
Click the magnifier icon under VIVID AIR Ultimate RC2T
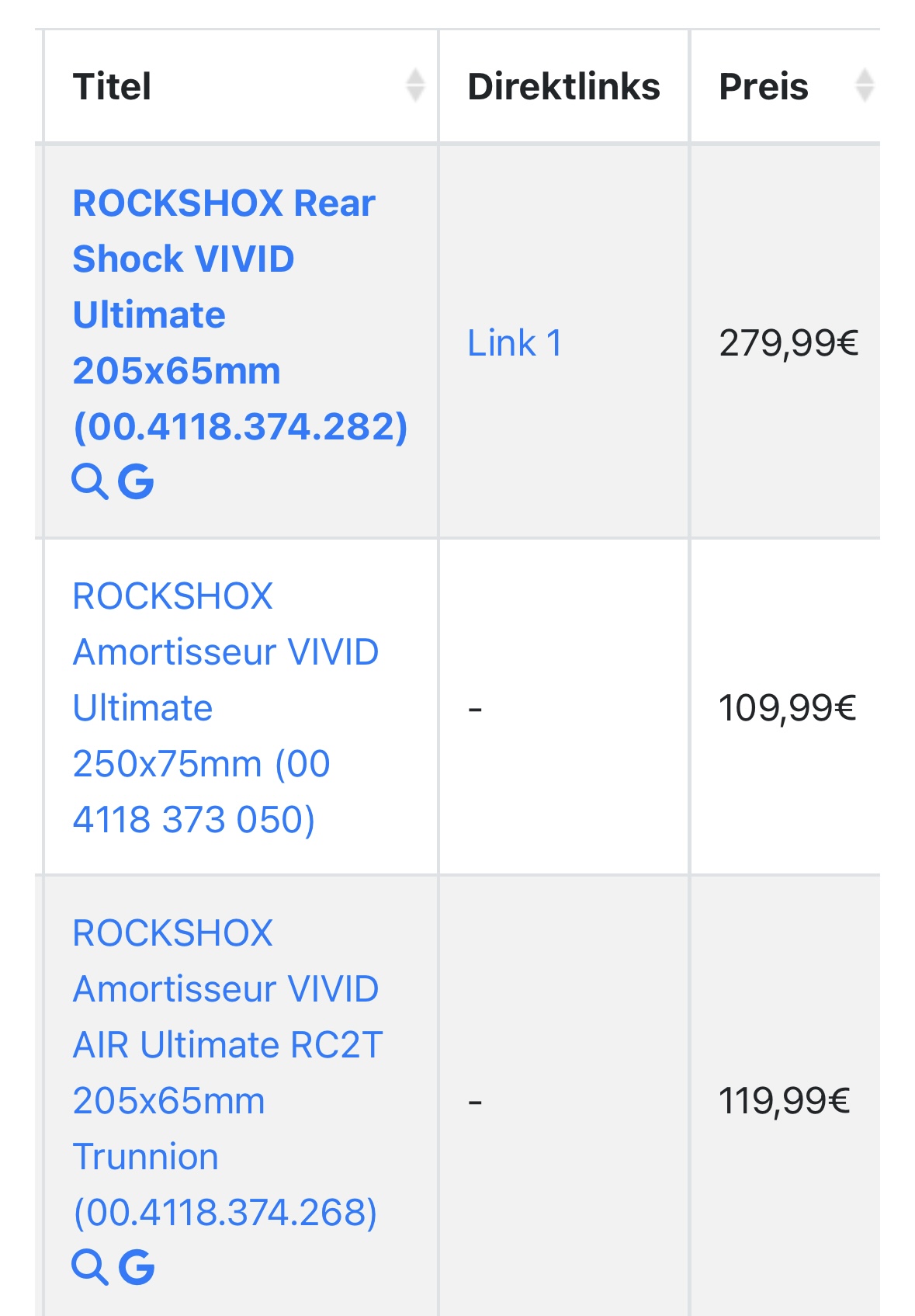tap(89, 1267)
